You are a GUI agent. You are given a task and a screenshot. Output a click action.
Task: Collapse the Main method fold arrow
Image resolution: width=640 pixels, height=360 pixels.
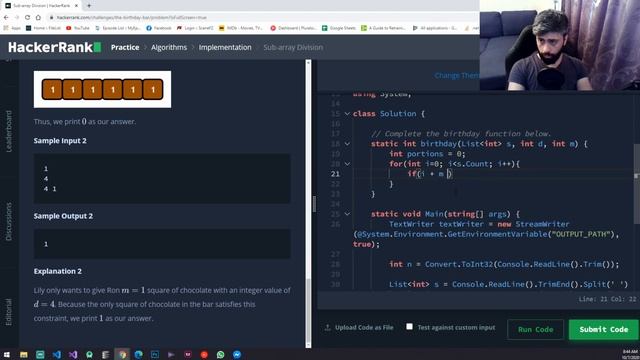(347, 214)
